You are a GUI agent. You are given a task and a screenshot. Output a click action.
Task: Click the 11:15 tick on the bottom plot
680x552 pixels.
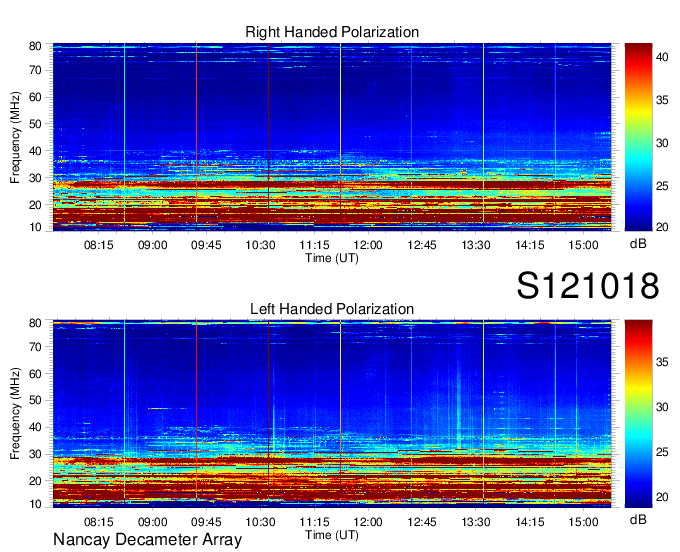click(314, 522)
